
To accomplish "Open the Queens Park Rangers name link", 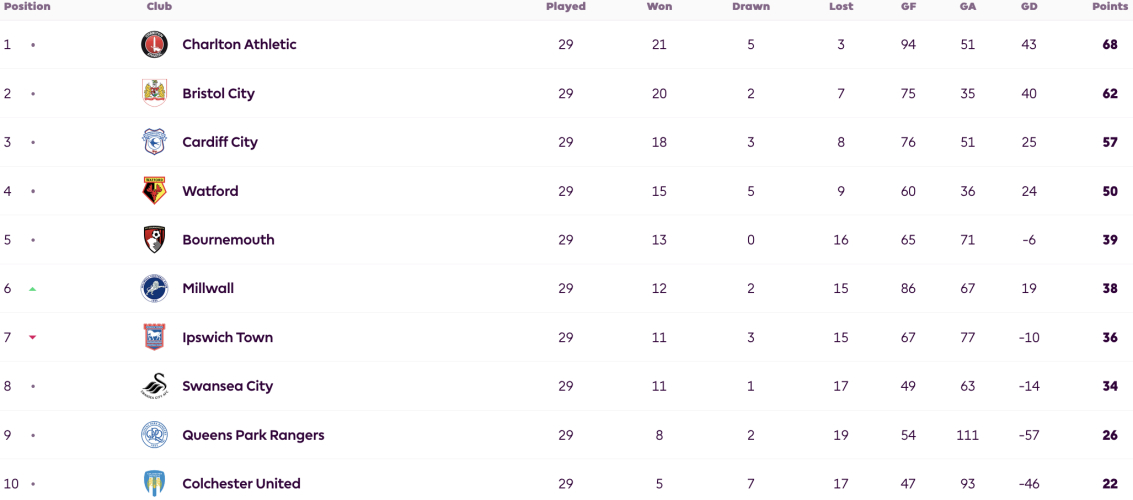I will tap(253, 435).
